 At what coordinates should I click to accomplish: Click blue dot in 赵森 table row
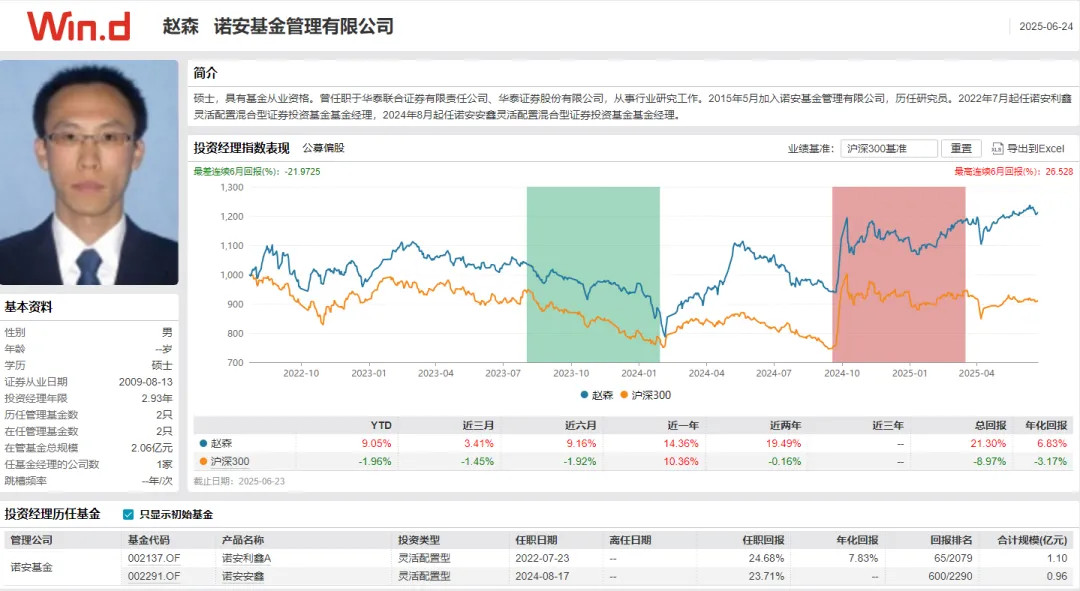click(203, 444)
